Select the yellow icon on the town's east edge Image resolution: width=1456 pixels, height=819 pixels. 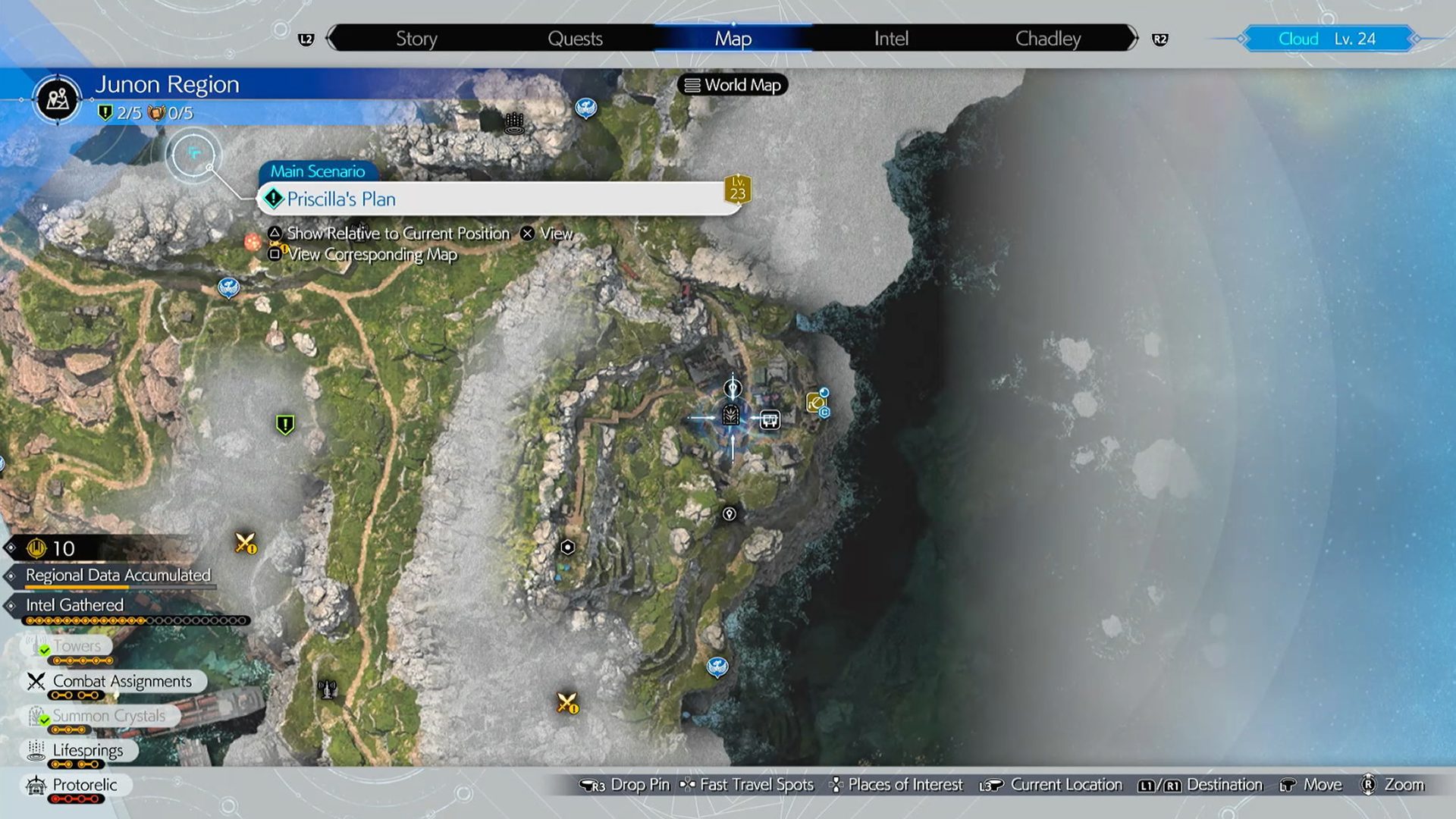816,403
